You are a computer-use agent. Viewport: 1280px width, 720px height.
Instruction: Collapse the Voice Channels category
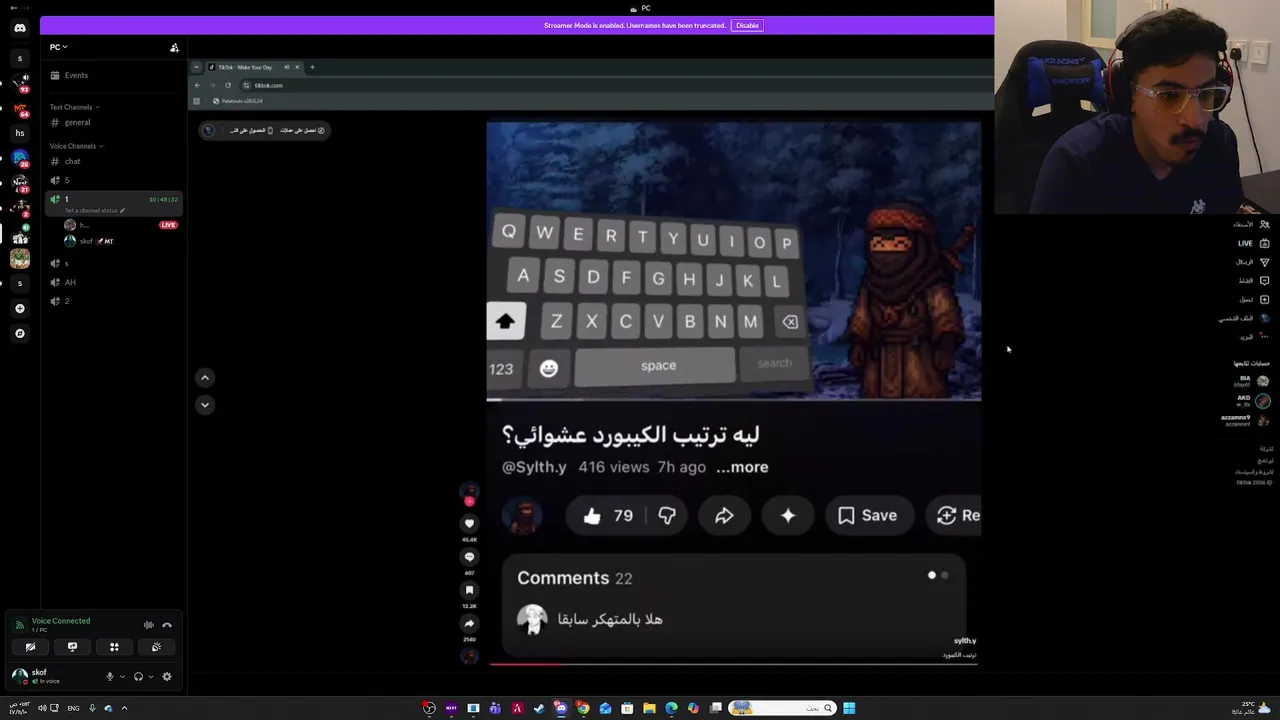click(x=77, y=146)
